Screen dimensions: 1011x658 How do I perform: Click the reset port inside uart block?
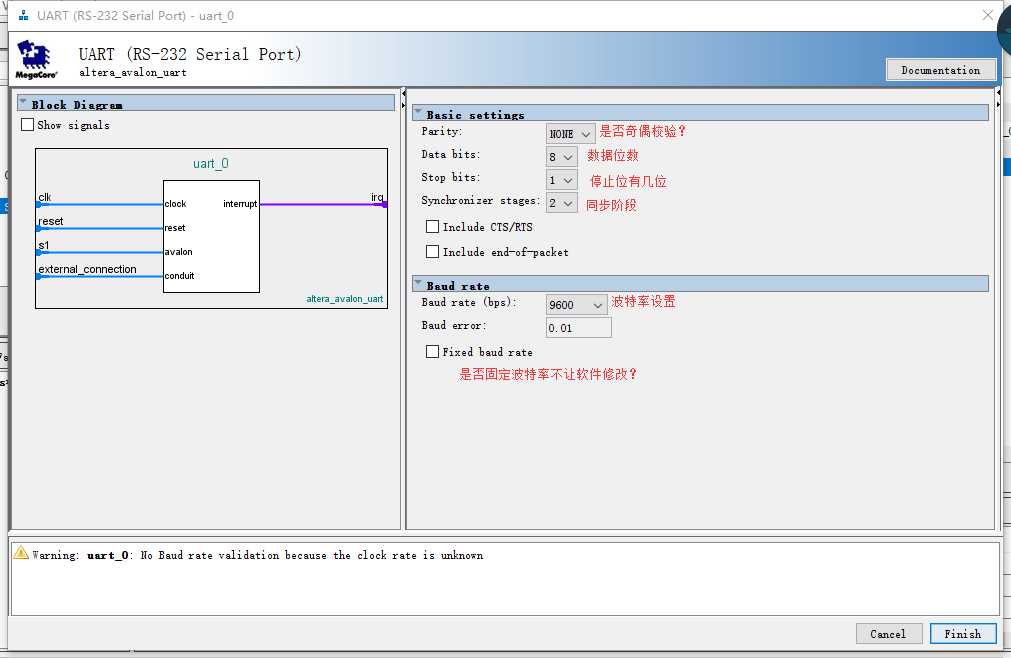click(175, 227)
